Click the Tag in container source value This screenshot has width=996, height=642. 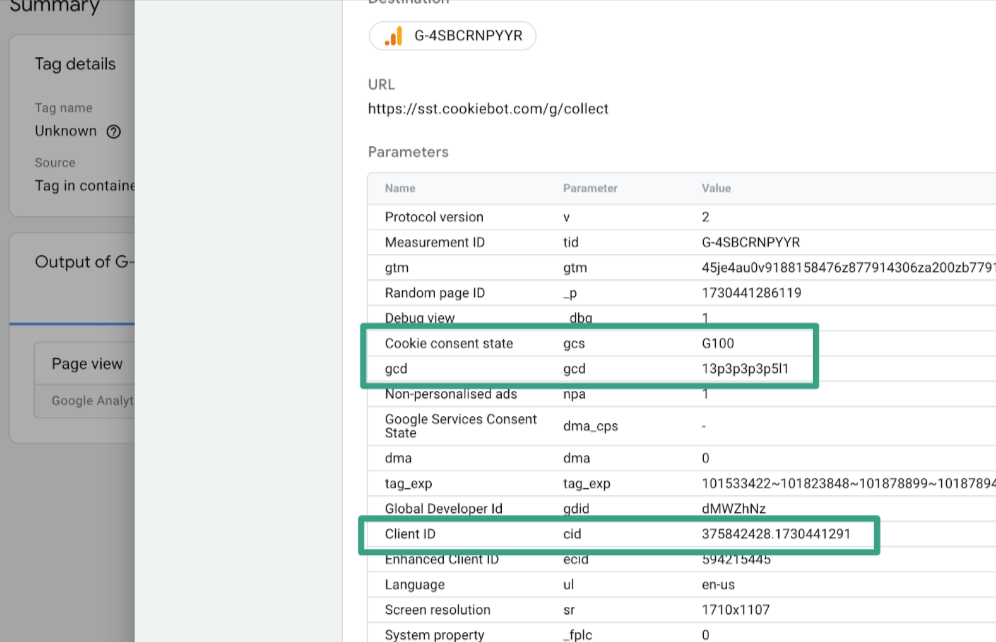[x=84, y=186]
